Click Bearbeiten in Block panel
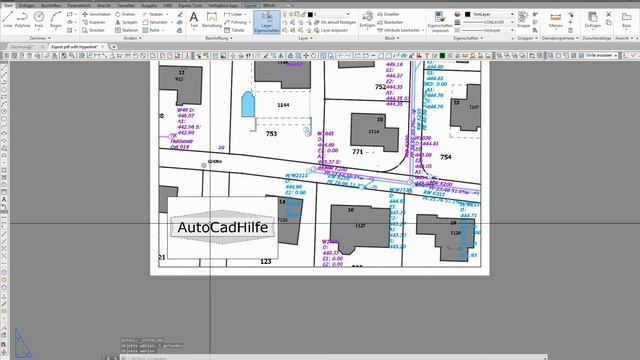Viewport: 640px width, 360px height. pos(390,22)
